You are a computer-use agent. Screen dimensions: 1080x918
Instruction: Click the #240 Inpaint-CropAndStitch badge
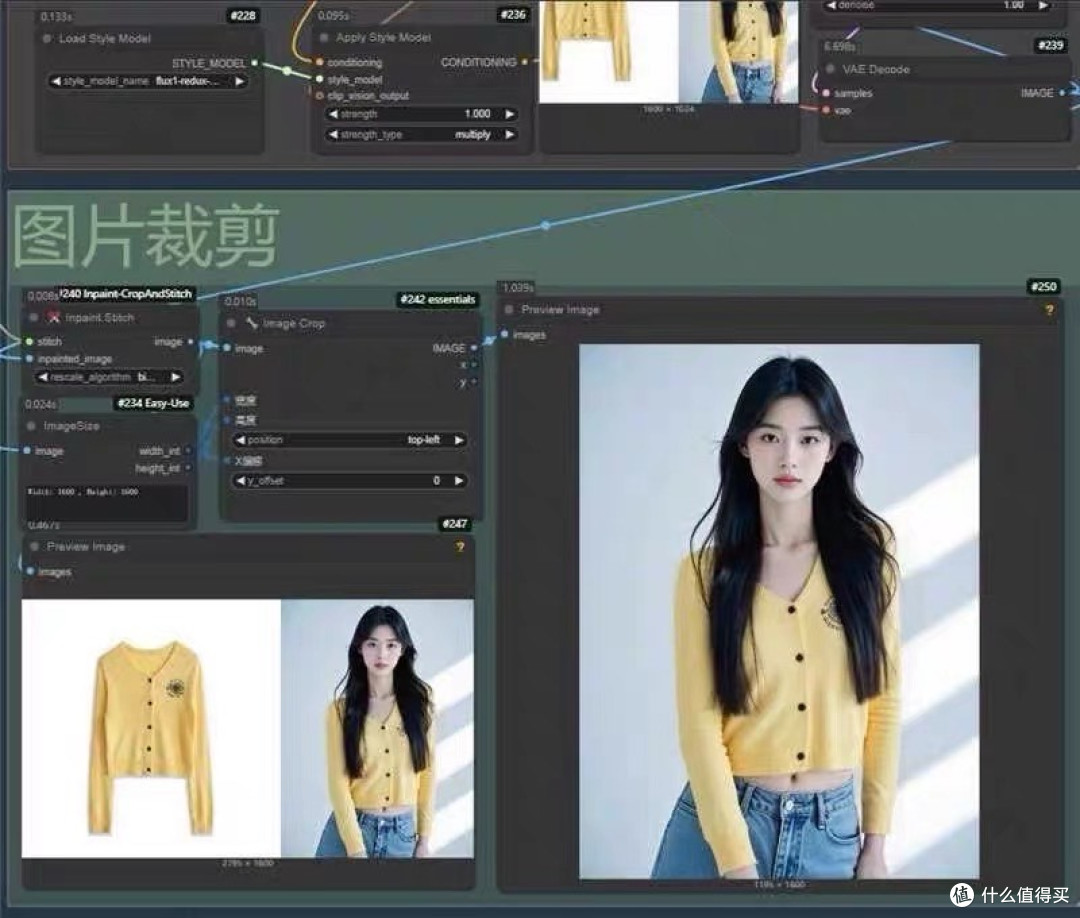(x=127, y=293)
